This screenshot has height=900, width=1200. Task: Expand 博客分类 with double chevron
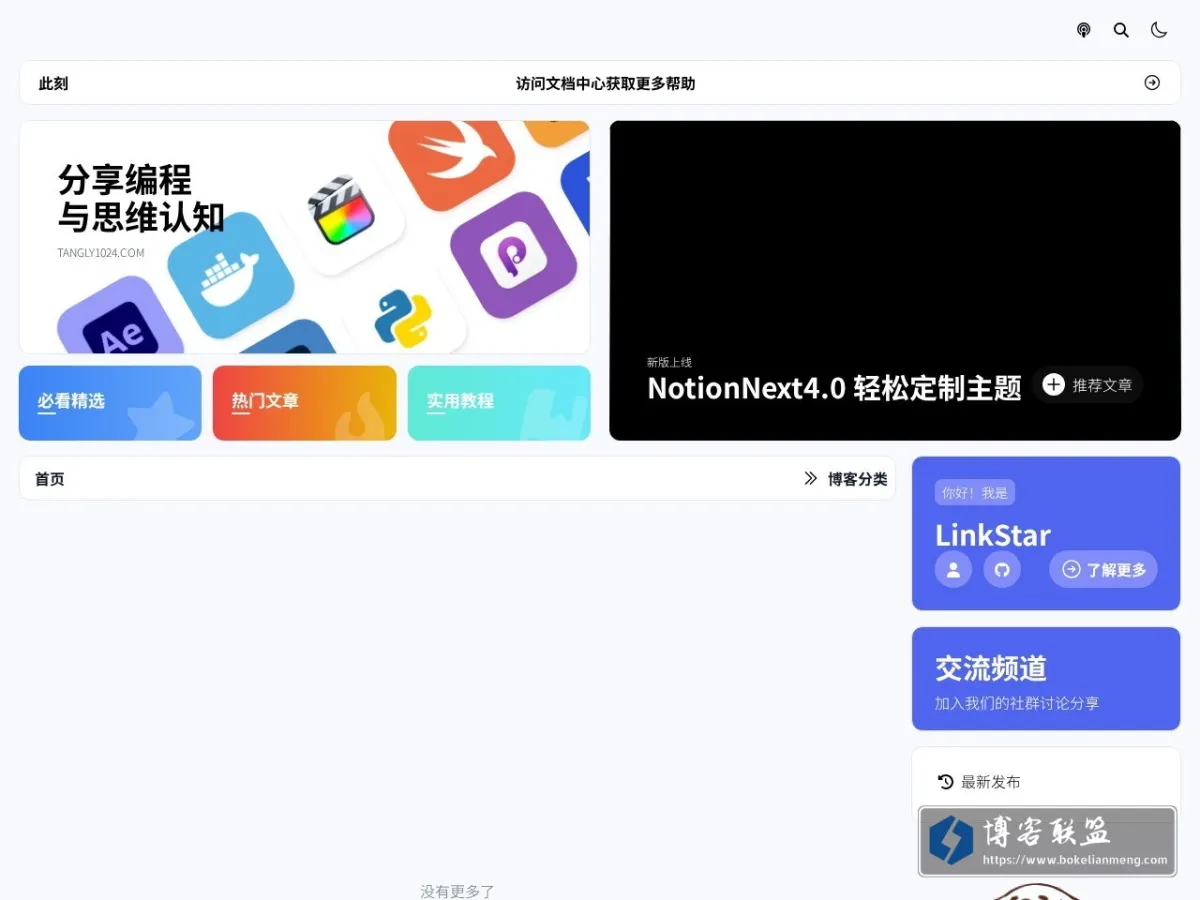pos(846,479)
